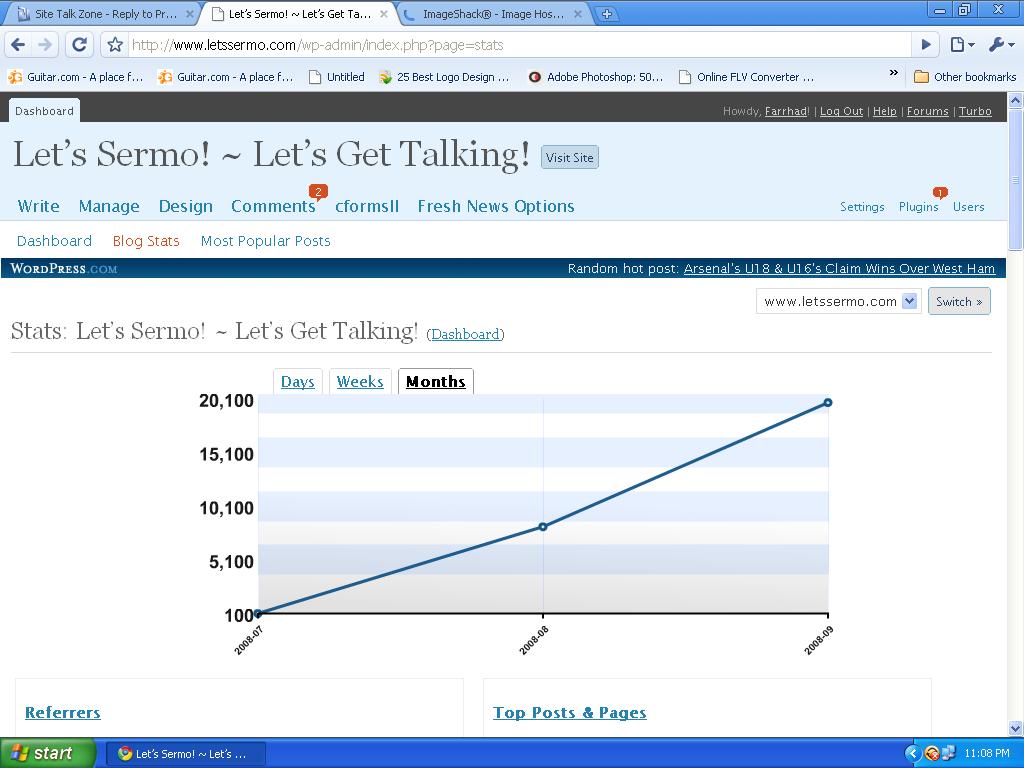This screenshot has height=768, width=1024.
Task: Click the 2008-08 data point on chart
Action: tap(543, 526)
